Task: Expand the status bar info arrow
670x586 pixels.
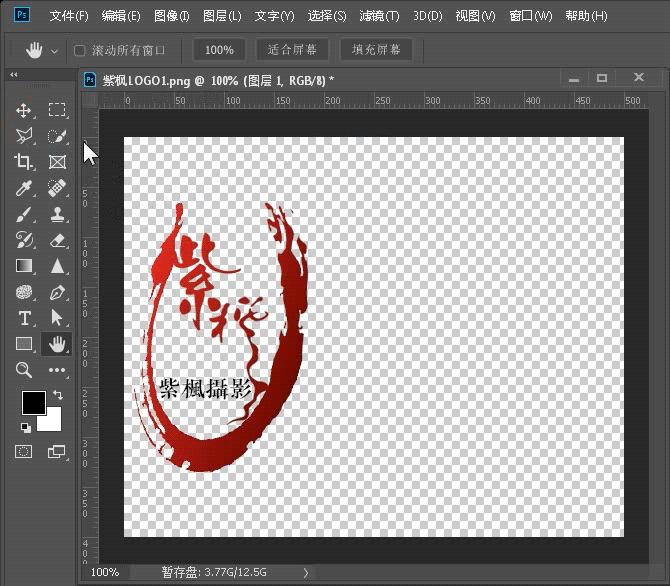Action: (306, 572)
